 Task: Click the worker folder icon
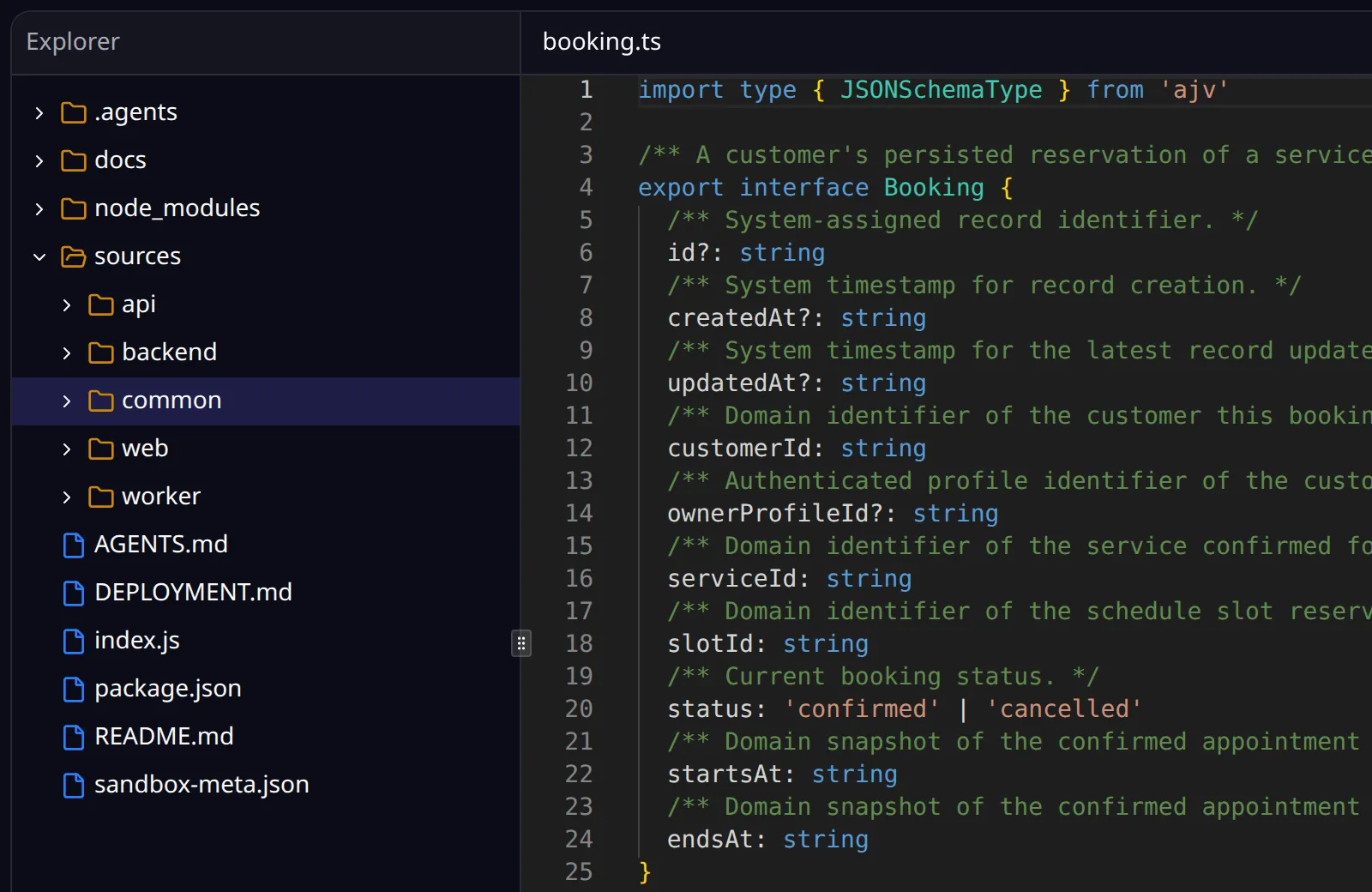(101, 497)
